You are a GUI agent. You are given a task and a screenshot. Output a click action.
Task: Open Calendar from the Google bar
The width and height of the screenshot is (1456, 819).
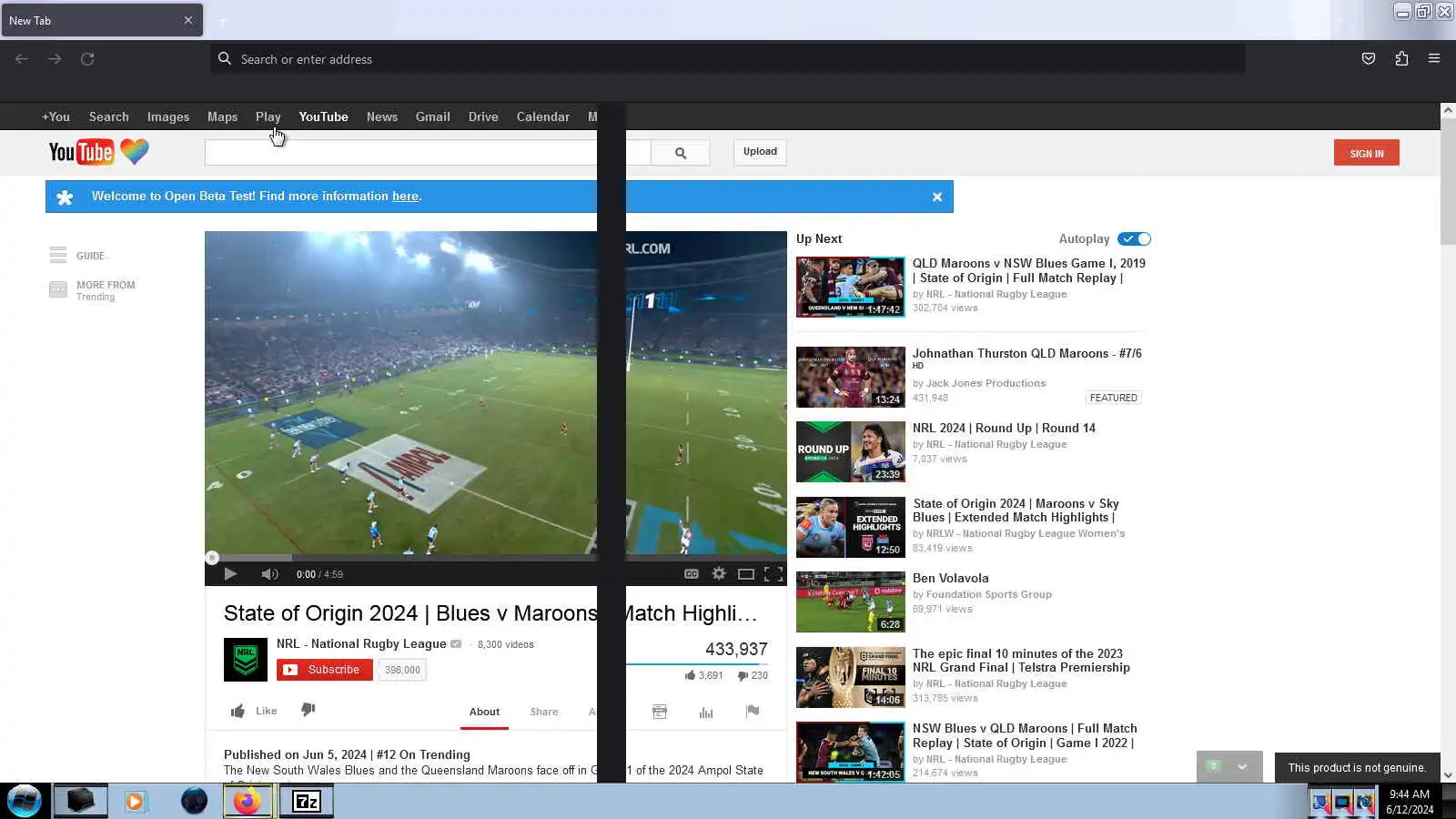coord(543,116)
